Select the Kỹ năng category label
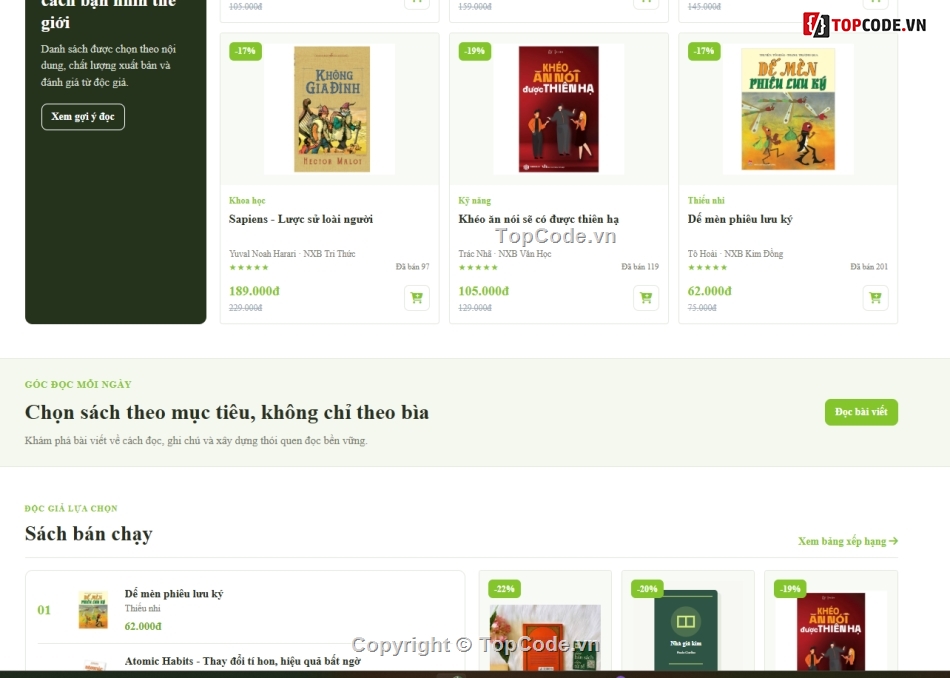Image resolution: width=950 pixels, height=678 pixels. [474, 201]
